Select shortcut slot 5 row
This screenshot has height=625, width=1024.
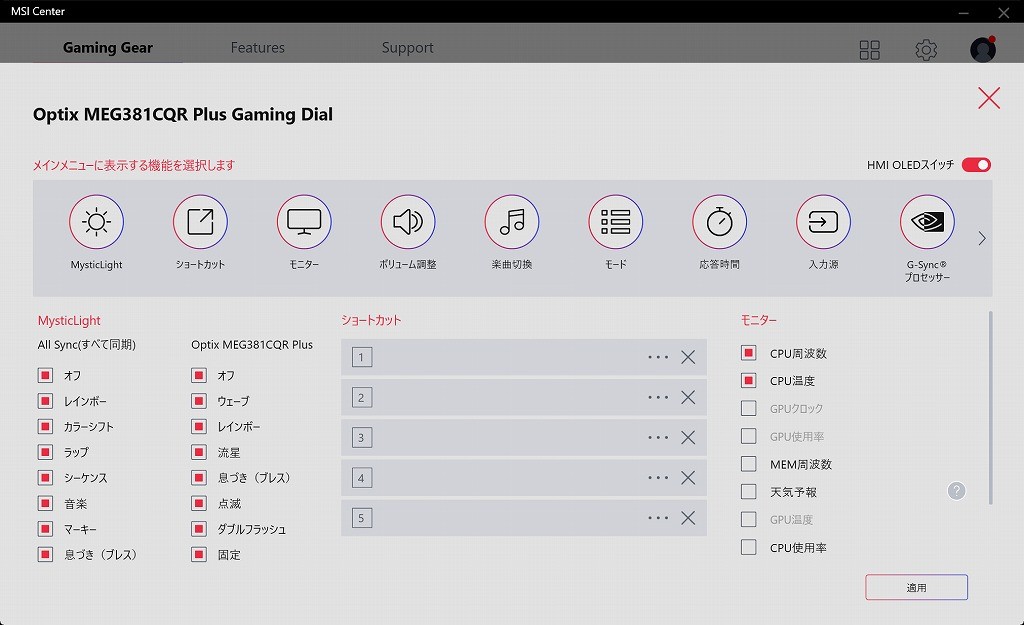[524, 518]
